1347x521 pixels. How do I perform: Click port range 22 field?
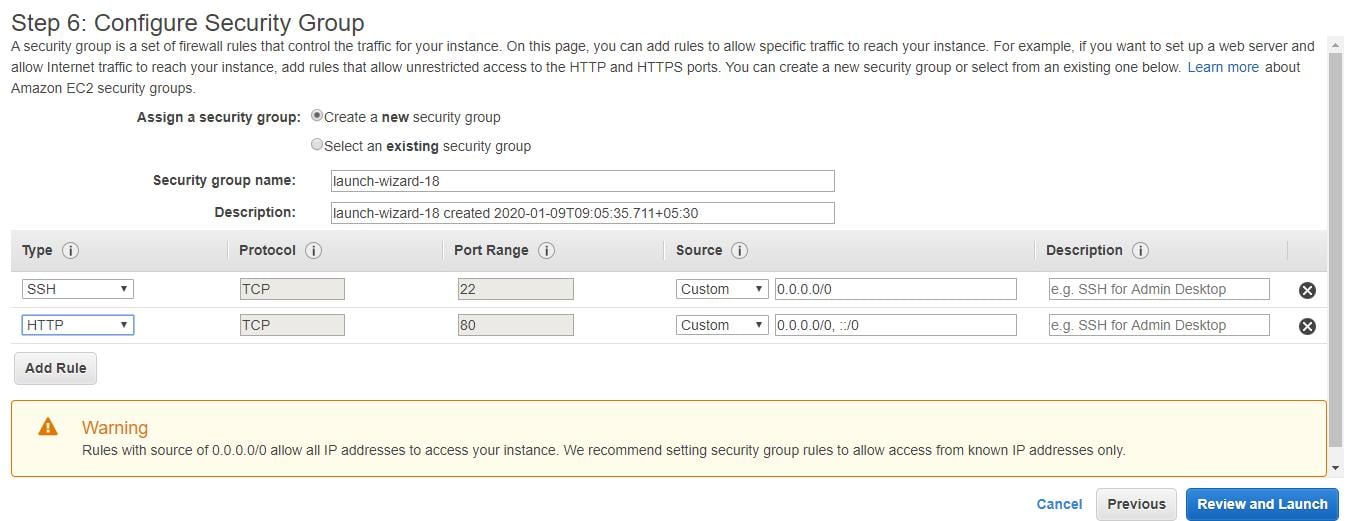tap(515, 289)
